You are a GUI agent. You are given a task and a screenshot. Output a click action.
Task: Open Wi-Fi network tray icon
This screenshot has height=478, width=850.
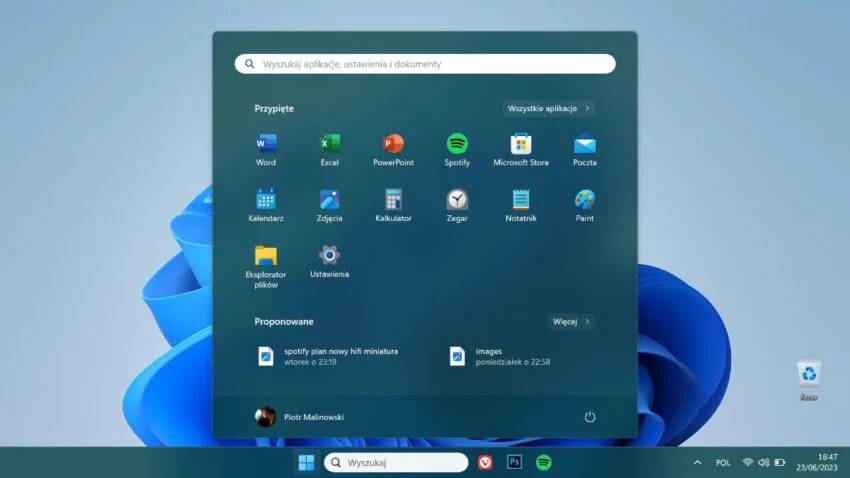748,462
